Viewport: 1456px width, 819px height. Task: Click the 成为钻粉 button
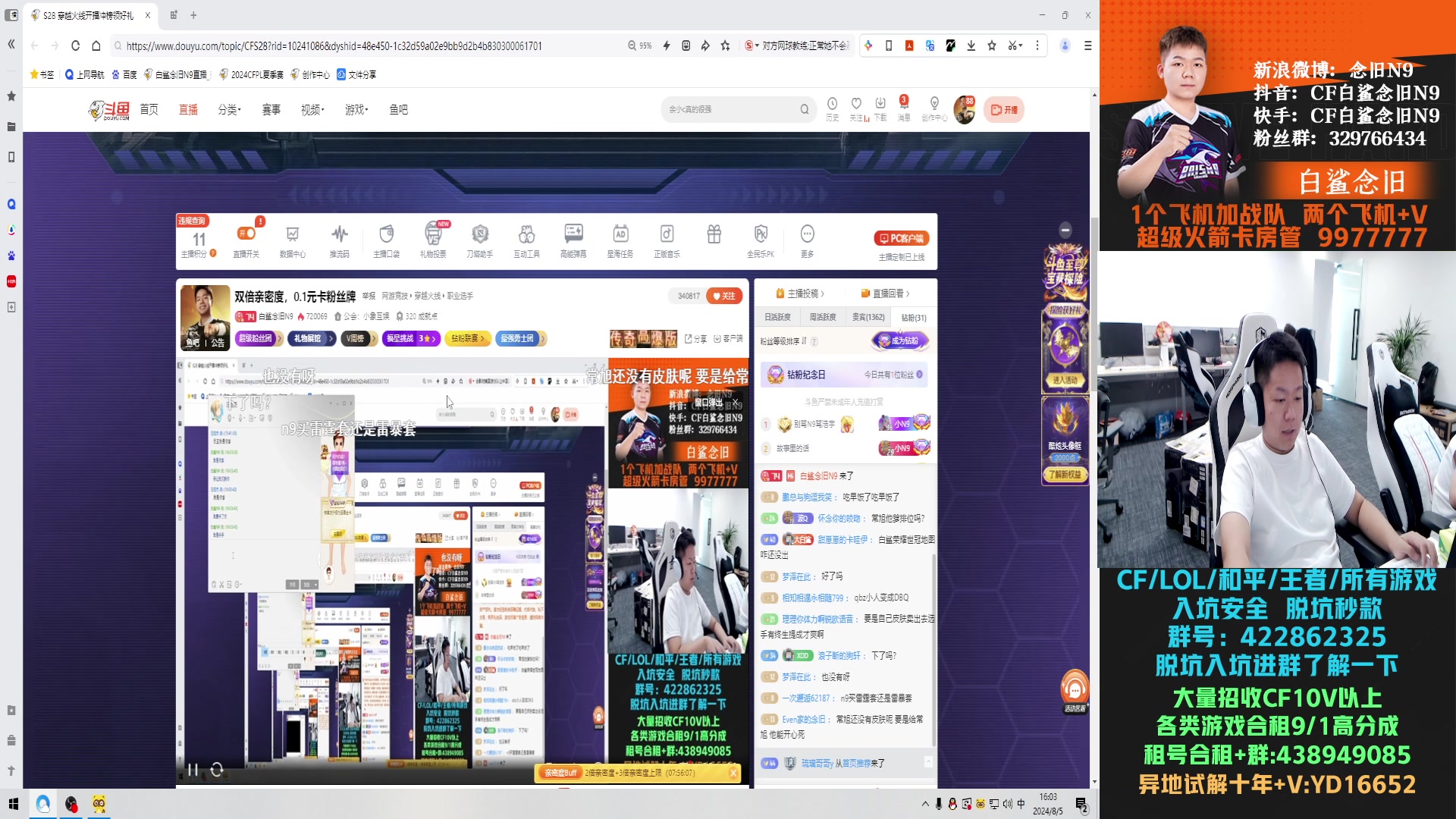pyautogui.click(x=900, y=341)
